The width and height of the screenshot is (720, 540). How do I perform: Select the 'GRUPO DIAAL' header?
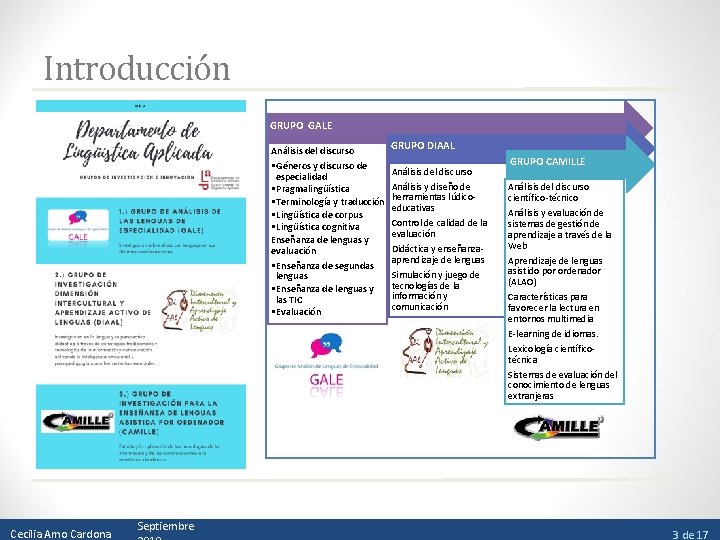point(422,146)
